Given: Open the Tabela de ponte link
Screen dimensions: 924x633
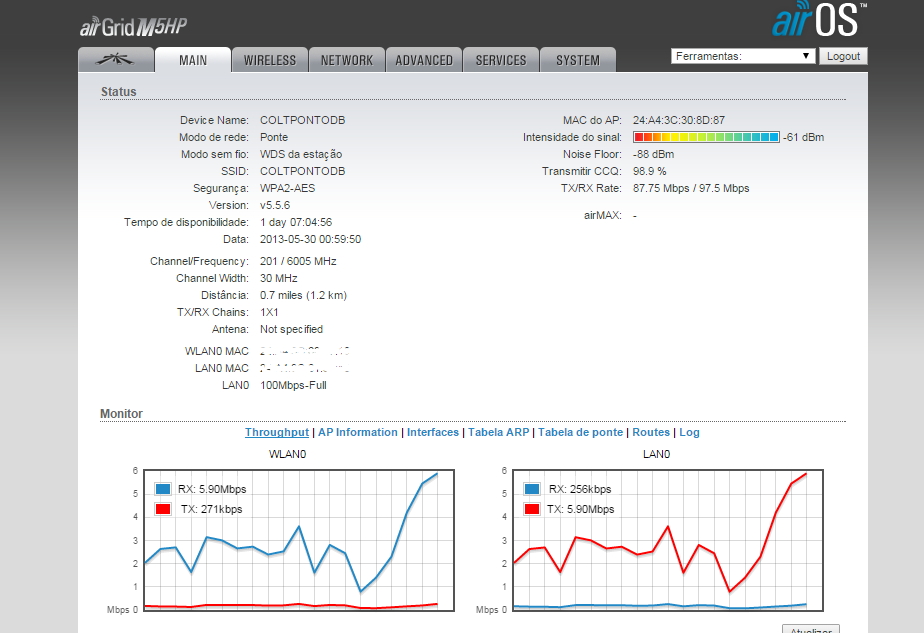Looking at the screenshot, I should point(580,432).
